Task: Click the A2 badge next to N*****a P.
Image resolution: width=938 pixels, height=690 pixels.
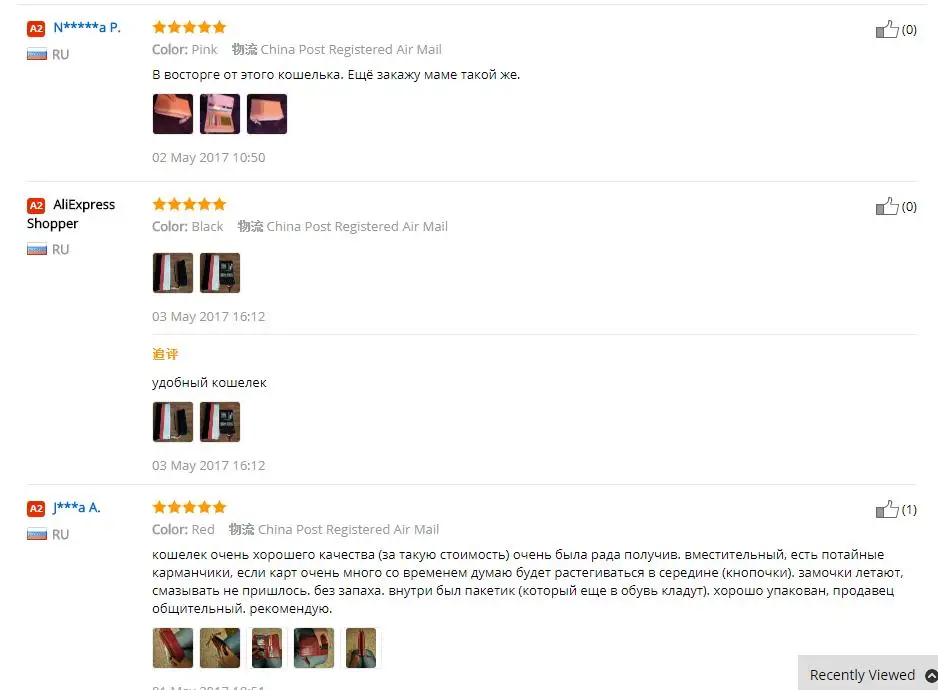Action: [x=36, y=28]
